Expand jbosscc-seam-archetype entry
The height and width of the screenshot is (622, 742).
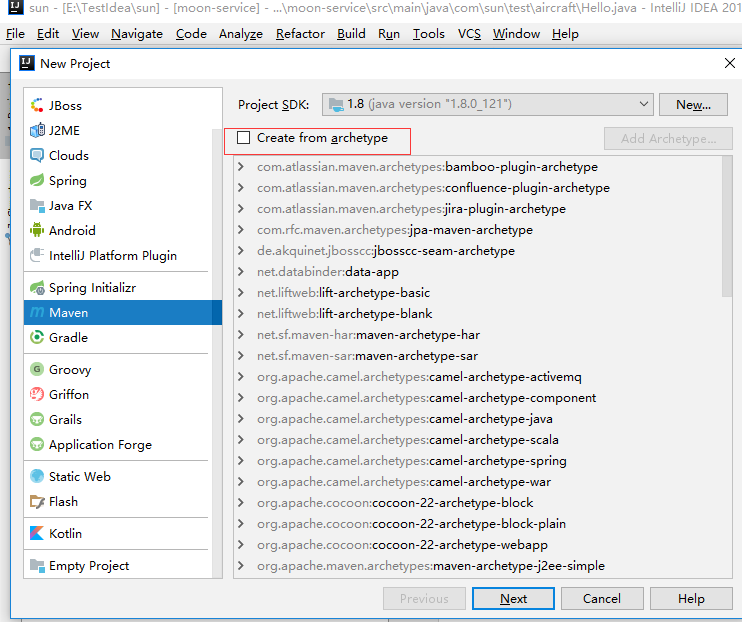point(241,250)
